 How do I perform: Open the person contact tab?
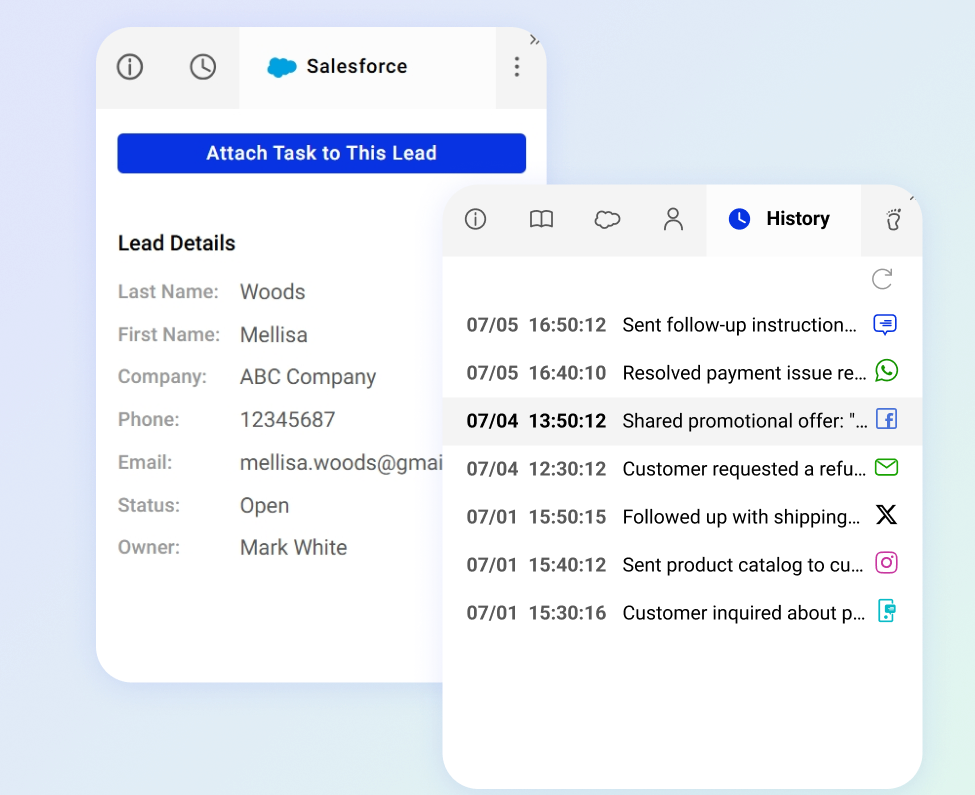click(x=673, y=219)
